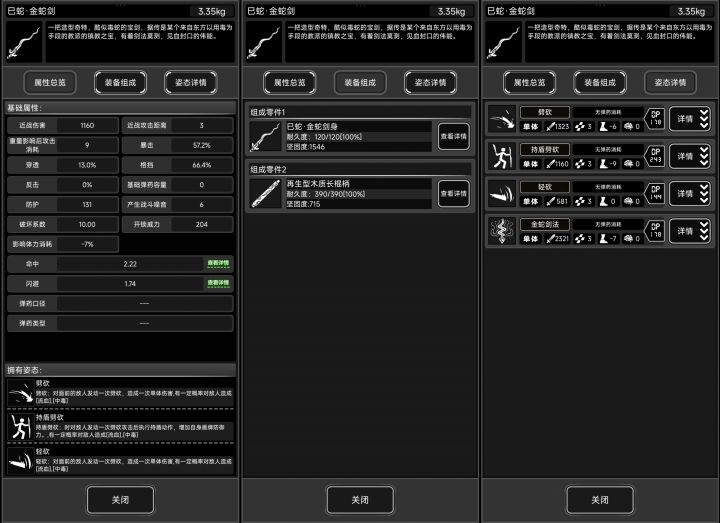This screenshot has height=523, width=720.
Task: Click brain icon in 持盾劈砍 stance row
Action: tap(628, 164)
